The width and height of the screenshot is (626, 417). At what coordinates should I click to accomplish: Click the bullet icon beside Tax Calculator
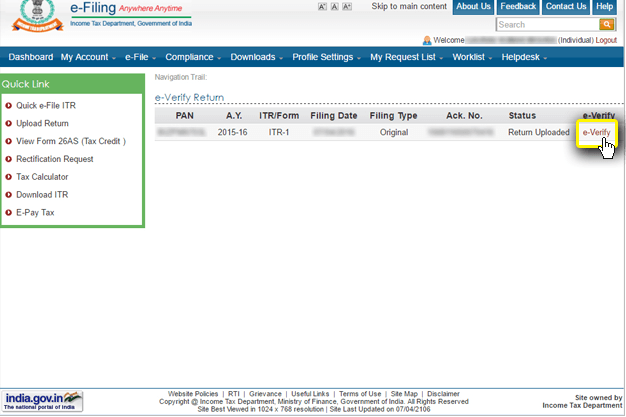(x=9, y=177)
